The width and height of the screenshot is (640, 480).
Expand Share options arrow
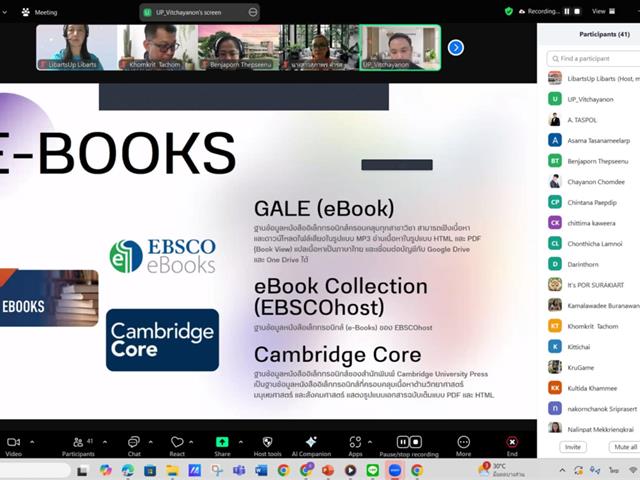click(x=241, y=442)
